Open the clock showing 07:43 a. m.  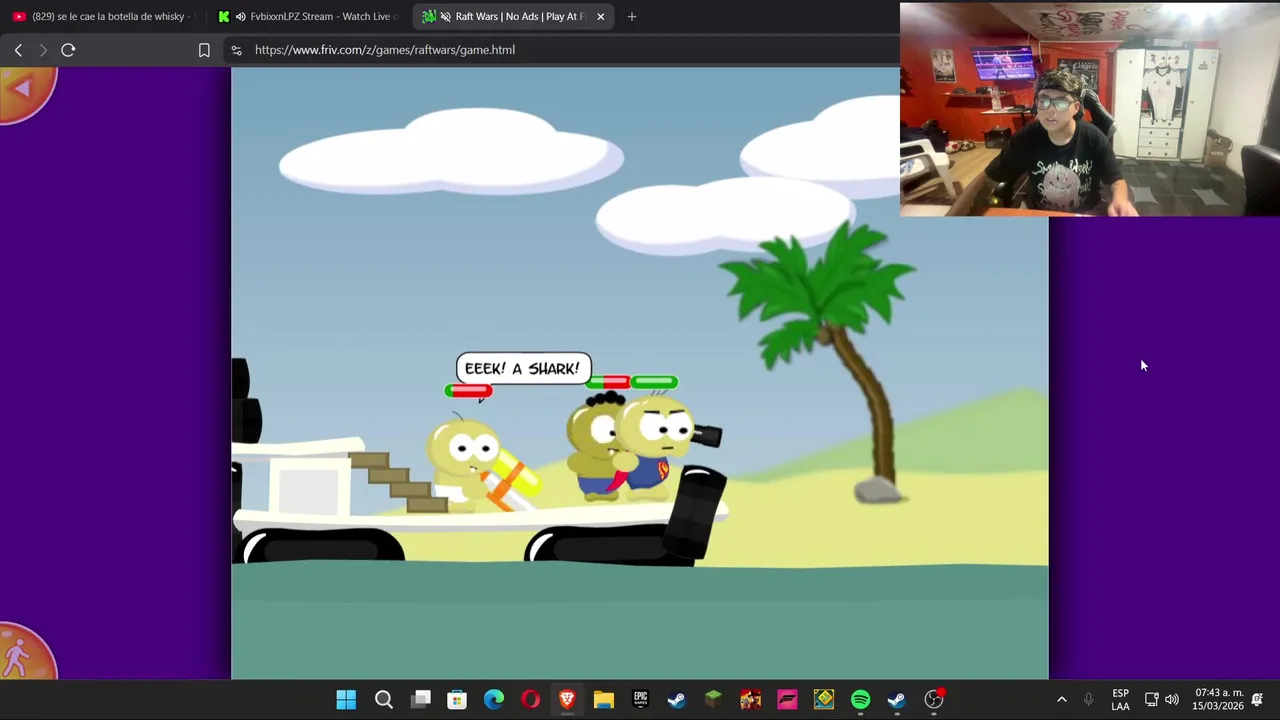point(1217,700)
